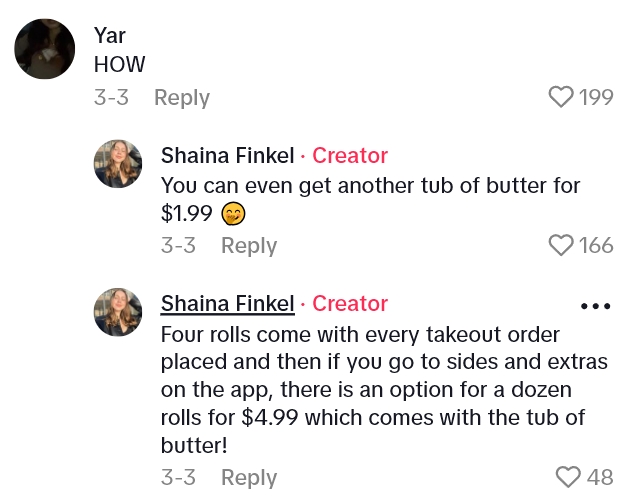
Task: Like Yar's "HOW" comment with the heart
Action: pos(562,97)
